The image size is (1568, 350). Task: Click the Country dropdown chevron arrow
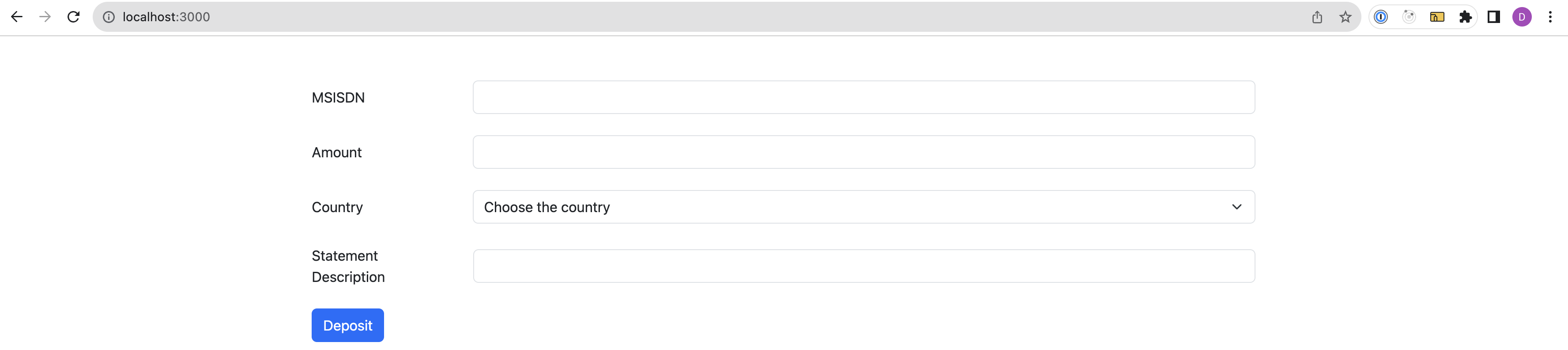1236,207
